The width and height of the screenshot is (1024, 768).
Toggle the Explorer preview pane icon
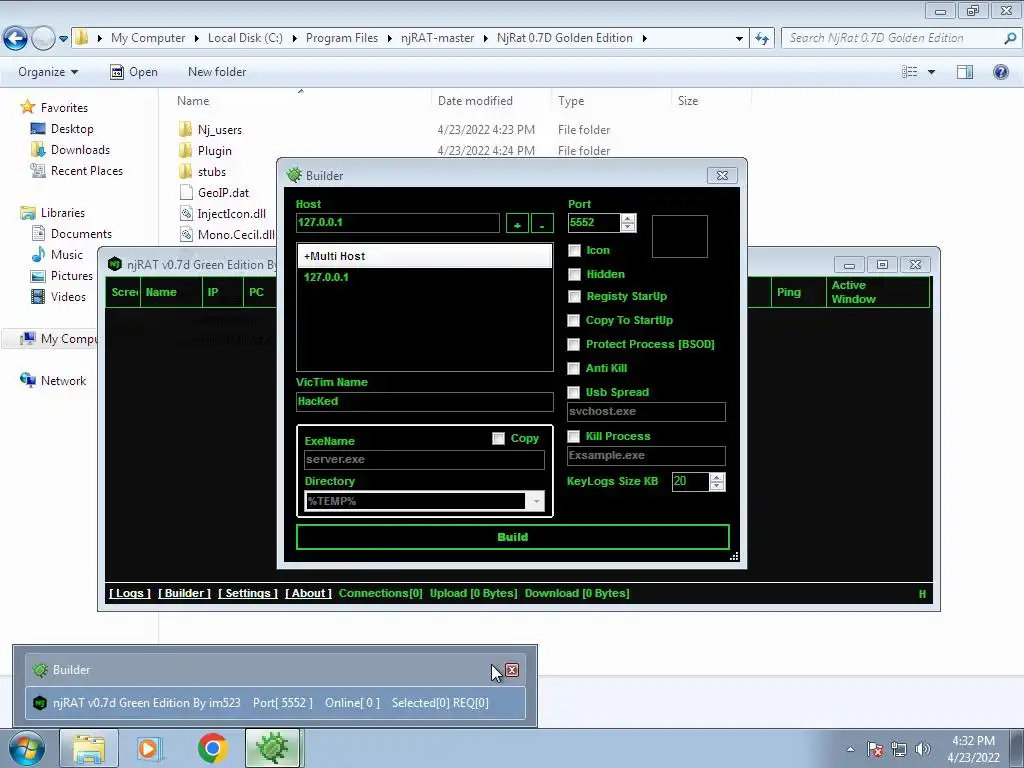point(965,72)
